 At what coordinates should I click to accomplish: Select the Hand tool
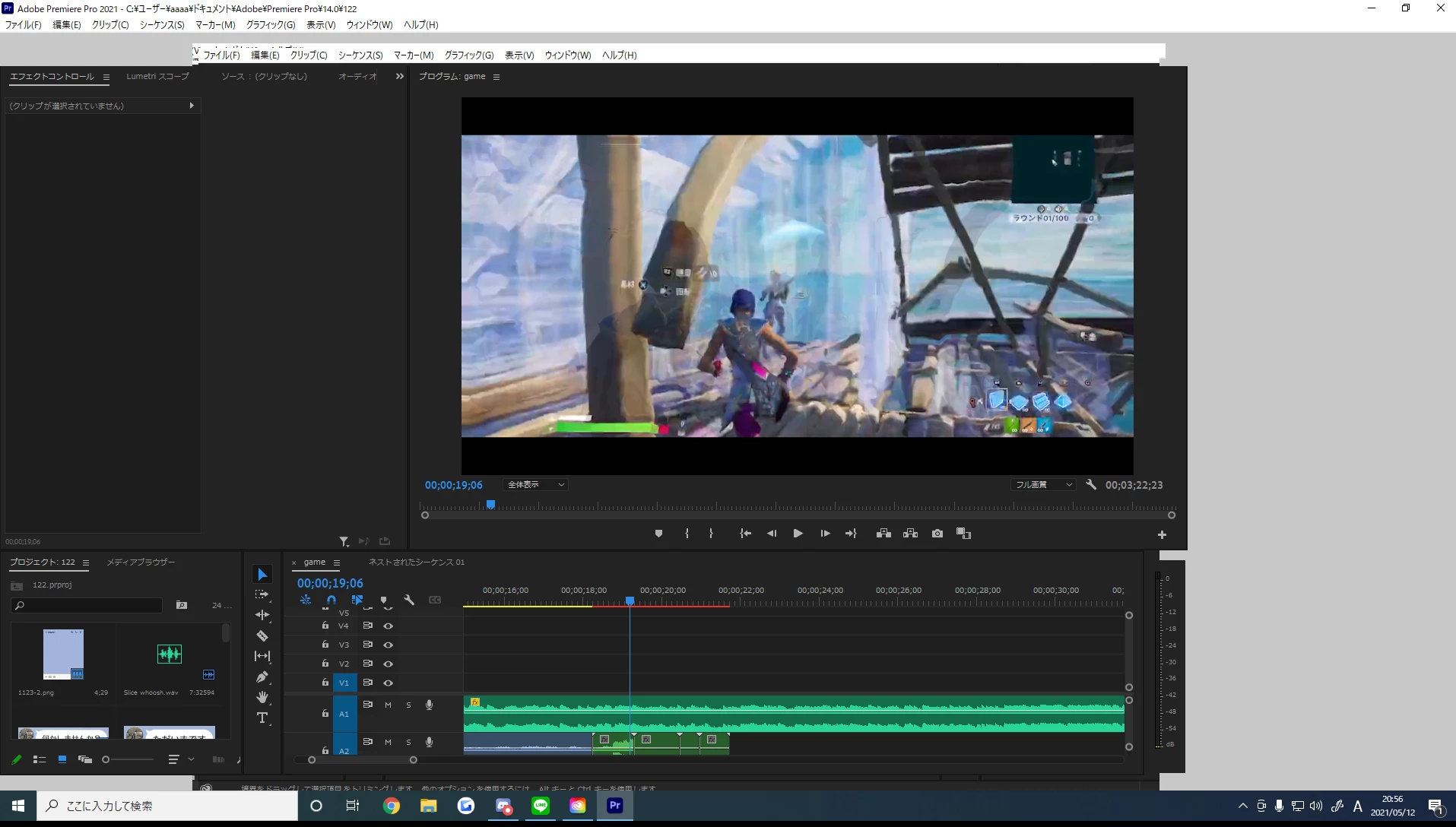click(262, 697)
